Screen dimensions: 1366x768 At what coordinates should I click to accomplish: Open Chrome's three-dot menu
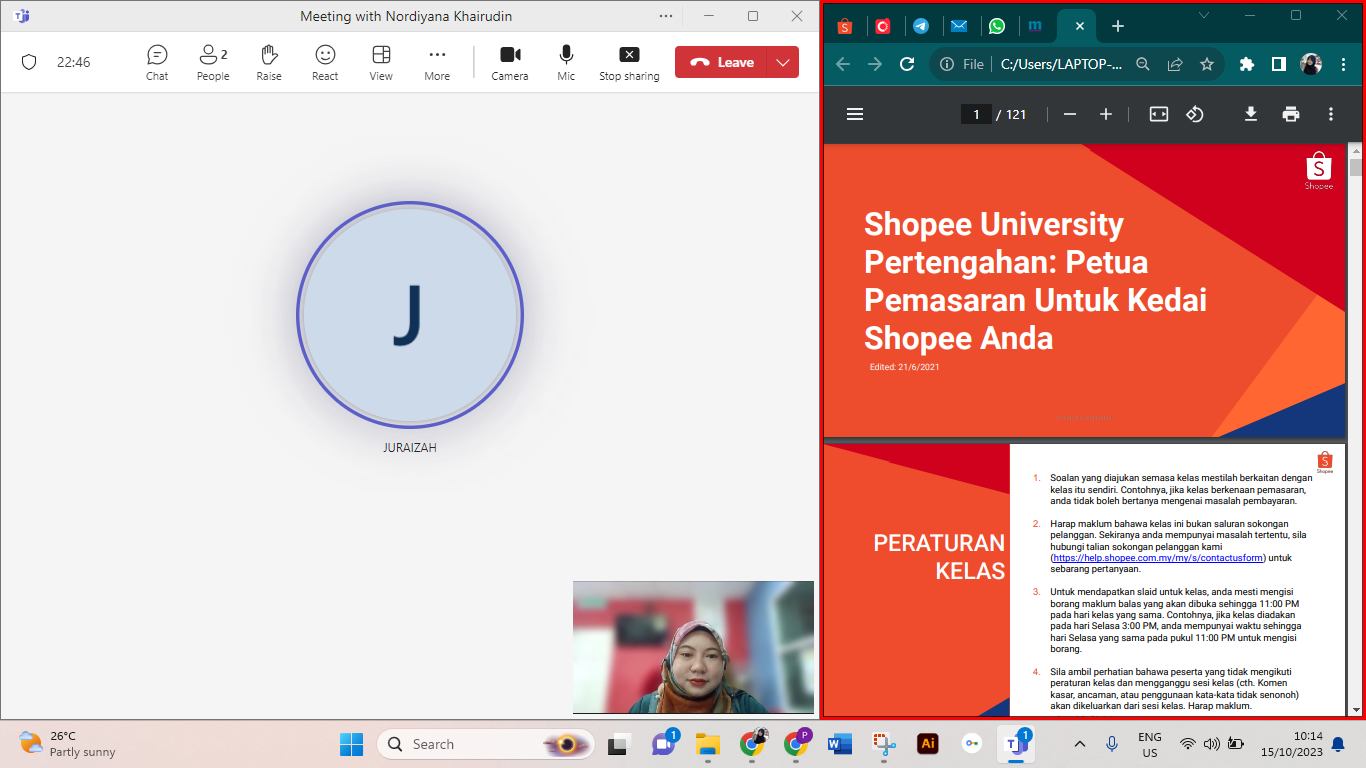pyautogui.click(x=1343, y=64)
